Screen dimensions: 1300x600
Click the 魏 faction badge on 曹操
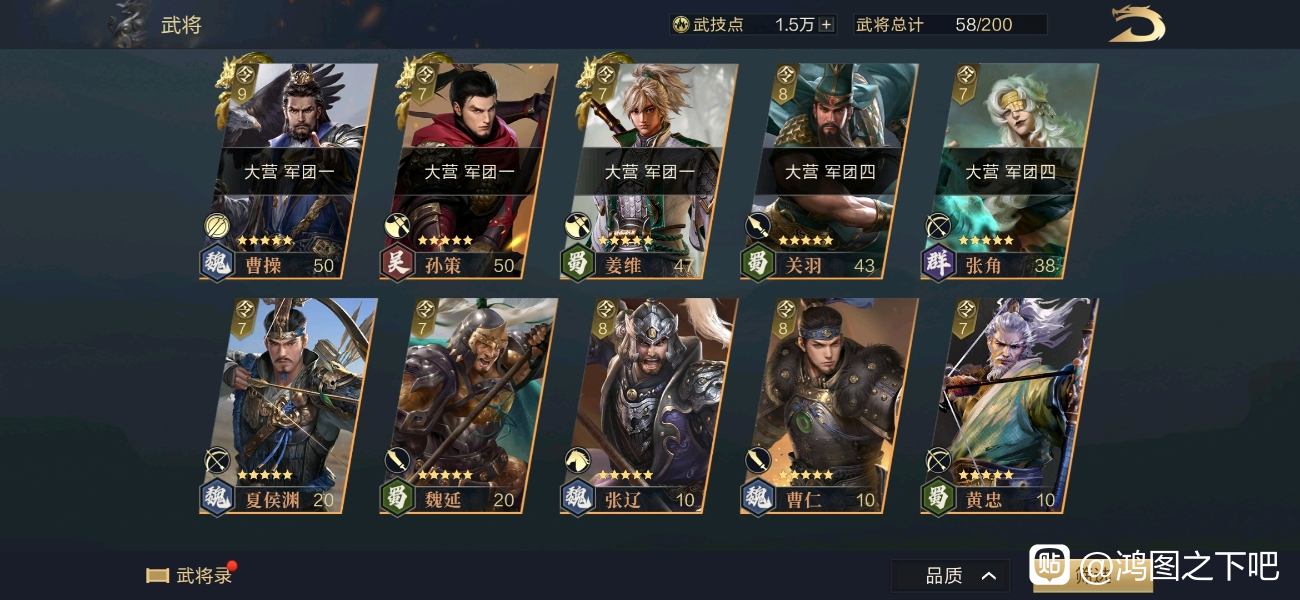click(217, 264)
